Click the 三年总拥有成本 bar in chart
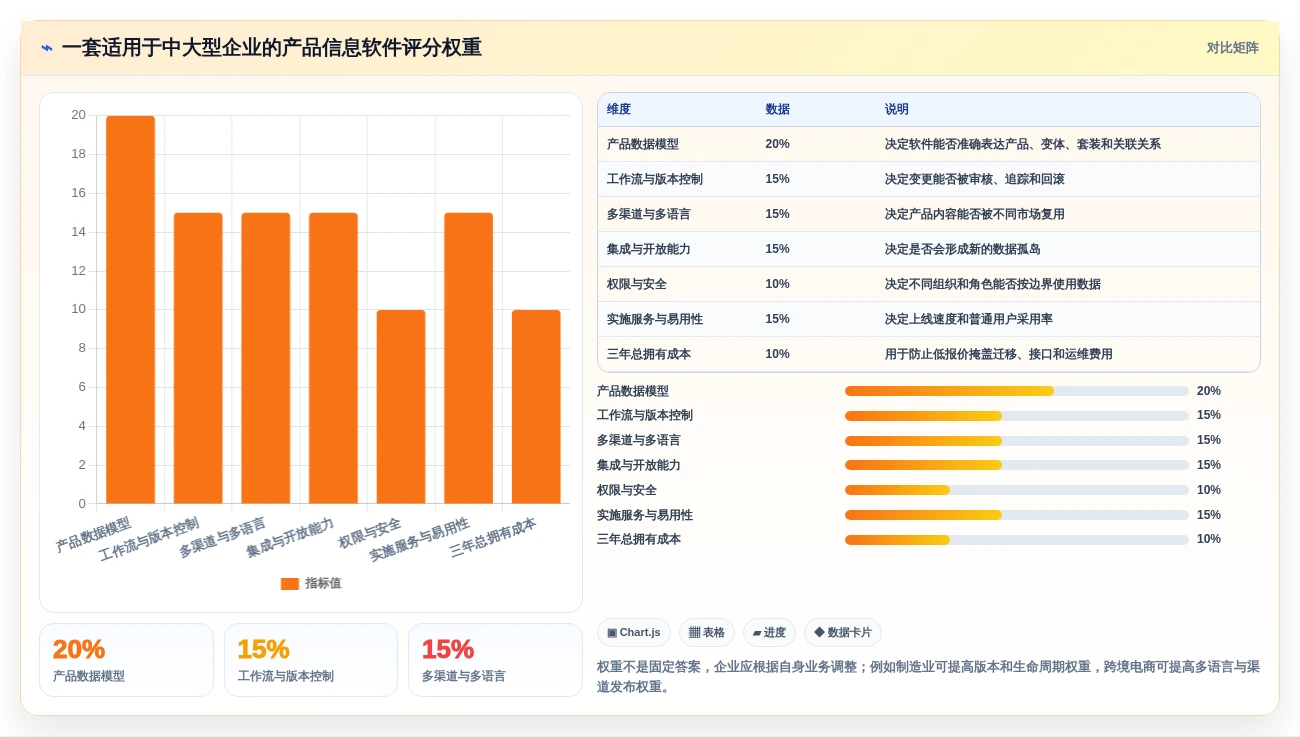This screenshot has width=1300, height=737. (x=536, y=407)
